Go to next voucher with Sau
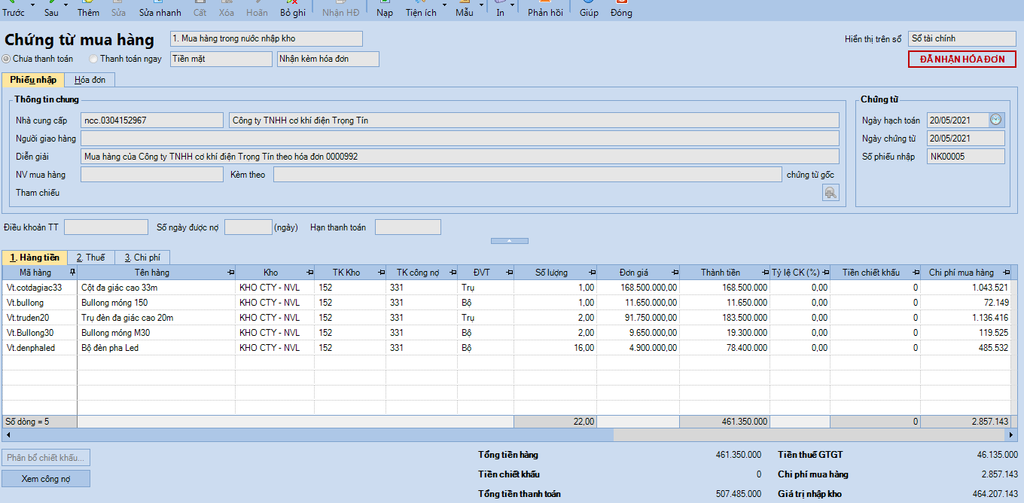Viewport: 1024px width, 503px height. [x=51, y=9]
